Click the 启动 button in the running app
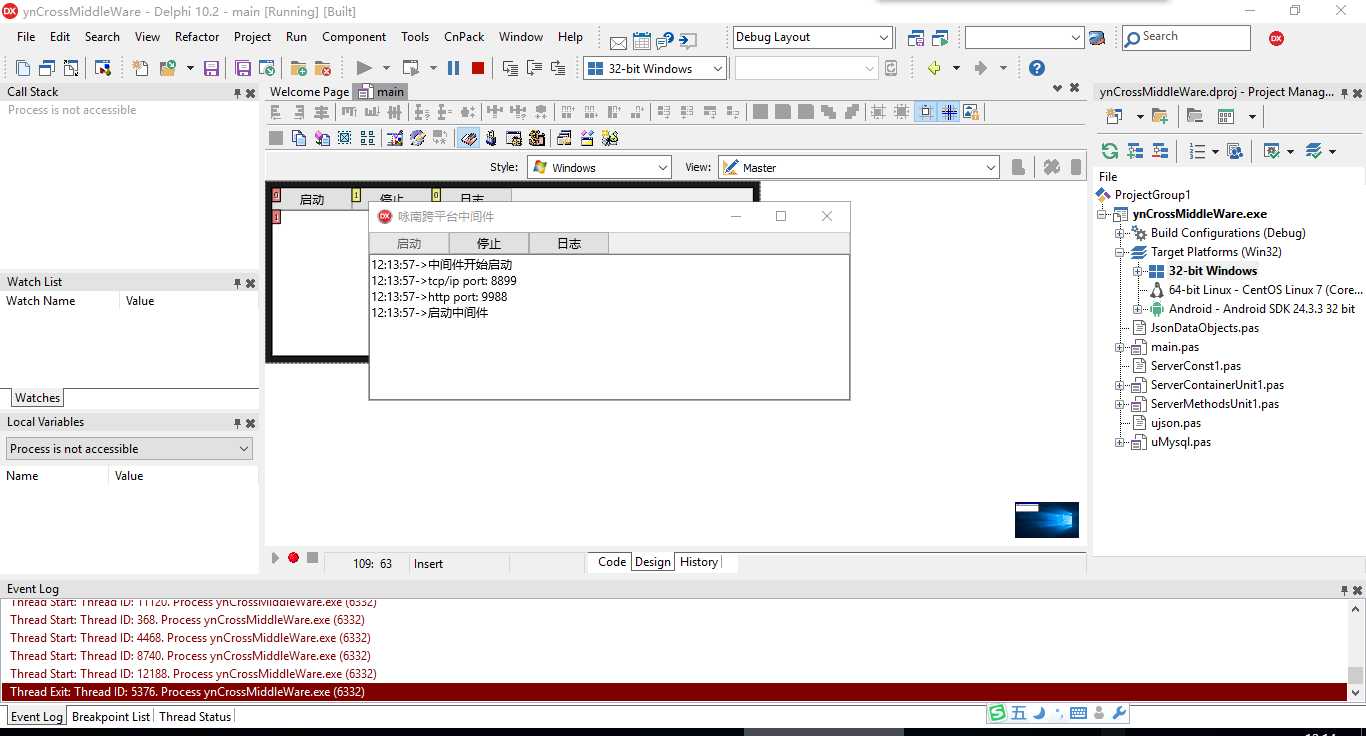Image resolution: width=1366 pixels, height=736 pixels. [x=409, y=243]
